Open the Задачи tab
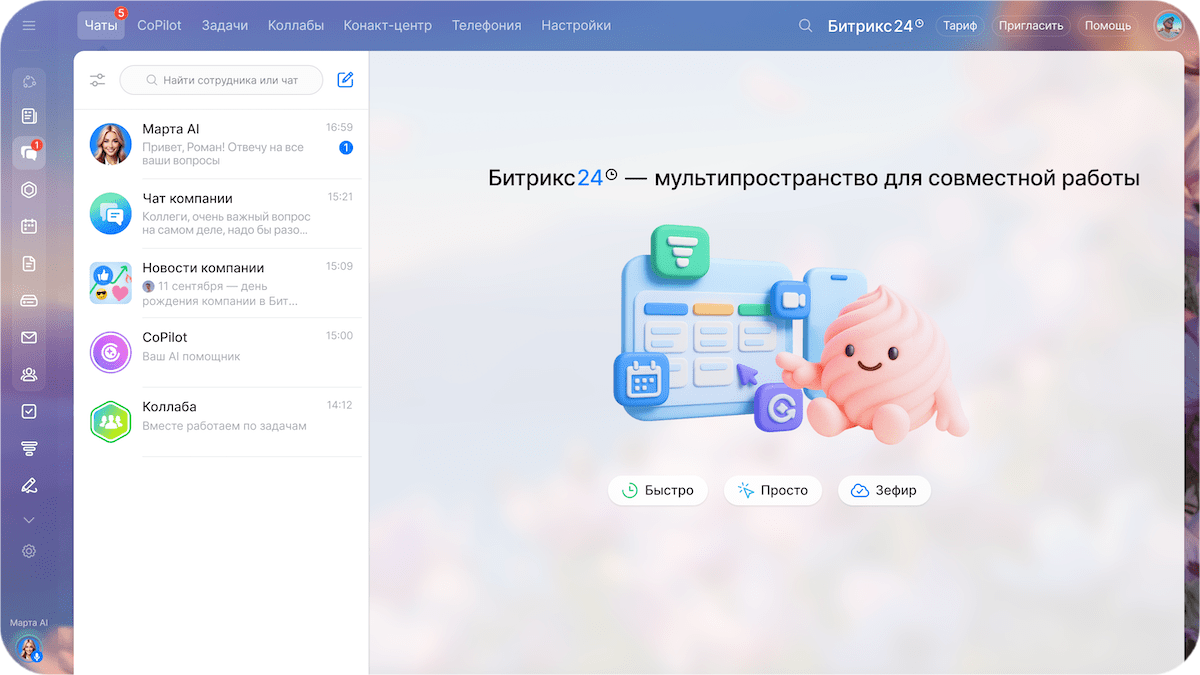1200x675 pixels. tap(225, 26)
